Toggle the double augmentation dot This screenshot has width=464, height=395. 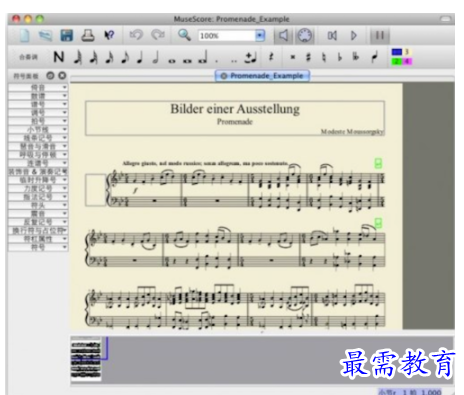(234, 61)
